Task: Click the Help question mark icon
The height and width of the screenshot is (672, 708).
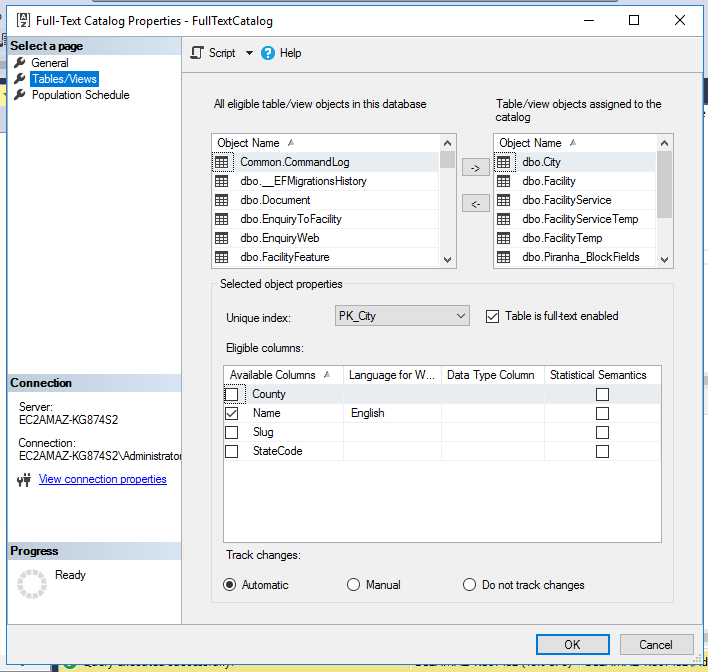Action: pyautogui.click(x=268, y=53)
